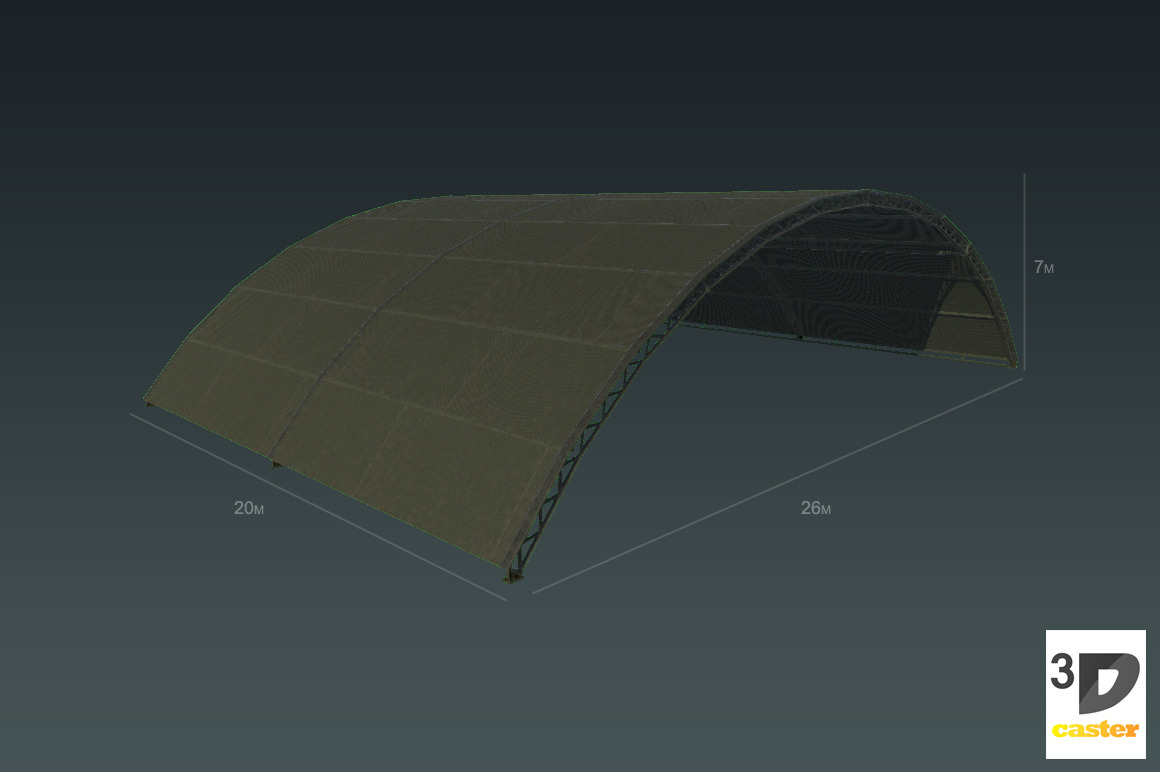Select the 7м height dimension label
Viewport: 1160px width, 772px height.
click(x=1043, y=267)
